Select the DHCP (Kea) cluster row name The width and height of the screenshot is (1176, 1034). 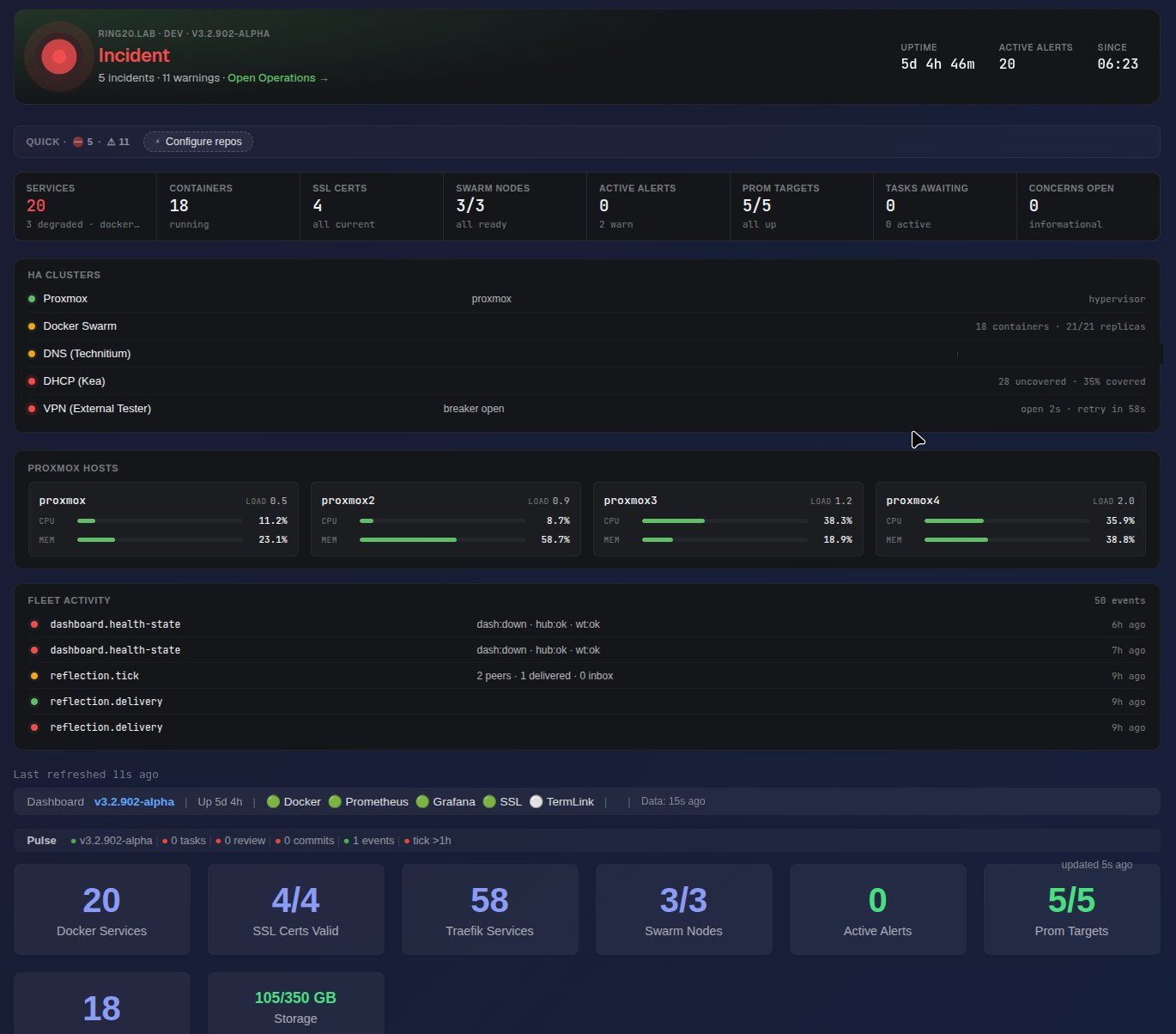[74, 381]
